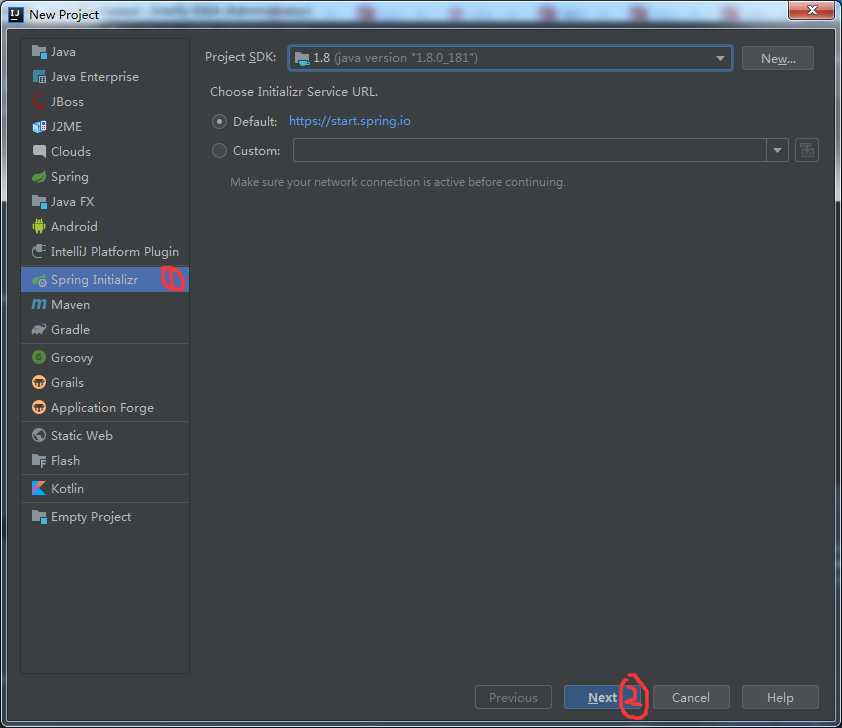The height and width of the screenshot is (728, 842).
Task: Click the Cancel button
Action: (691, 697)
